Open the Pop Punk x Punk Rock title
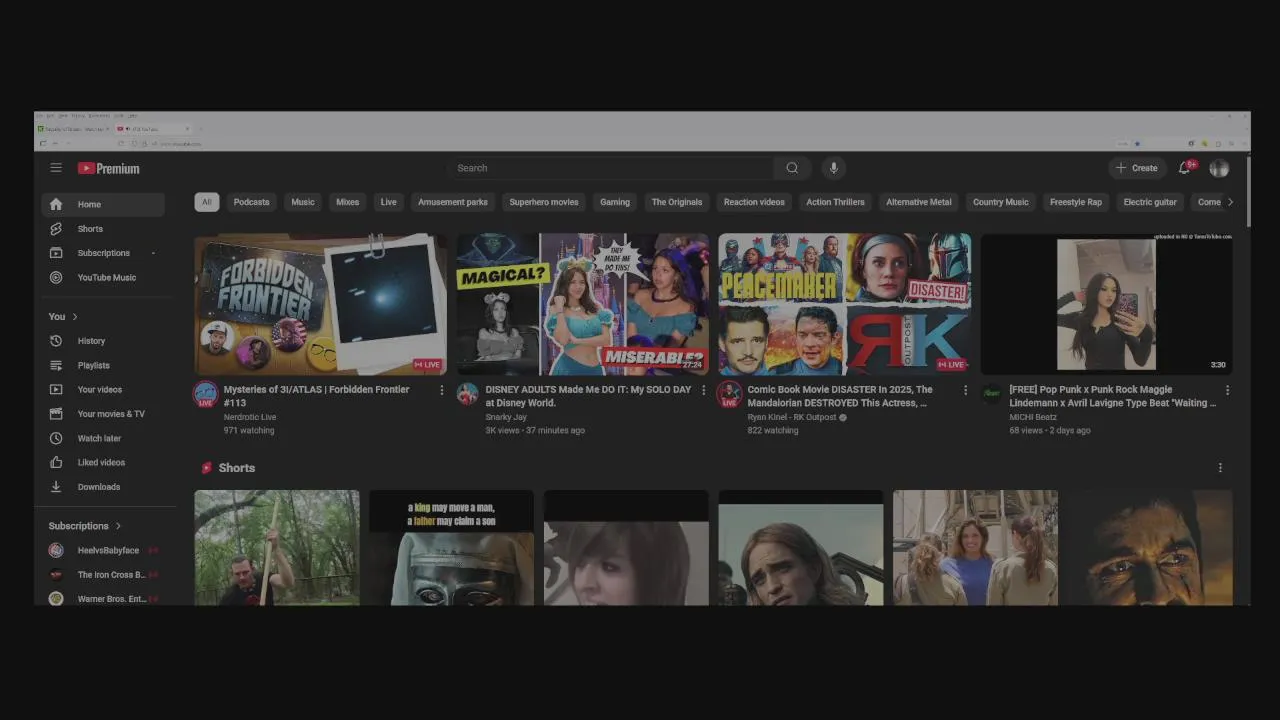Image resolution: width=1280 pixels, height=720 pixels. pyautogui.click(x=1113, y=396)
